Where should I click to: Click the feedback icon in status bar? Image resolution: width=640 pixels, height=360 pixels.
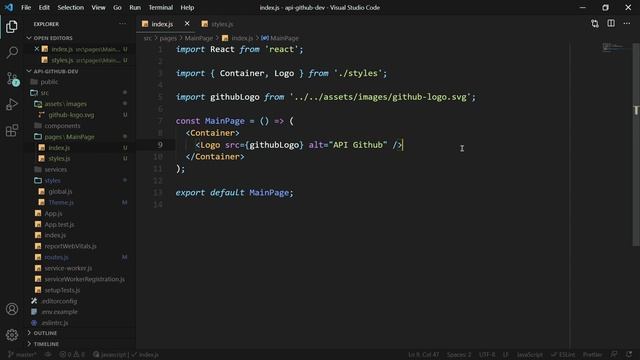pyautogui.click(x=614, y=354)
